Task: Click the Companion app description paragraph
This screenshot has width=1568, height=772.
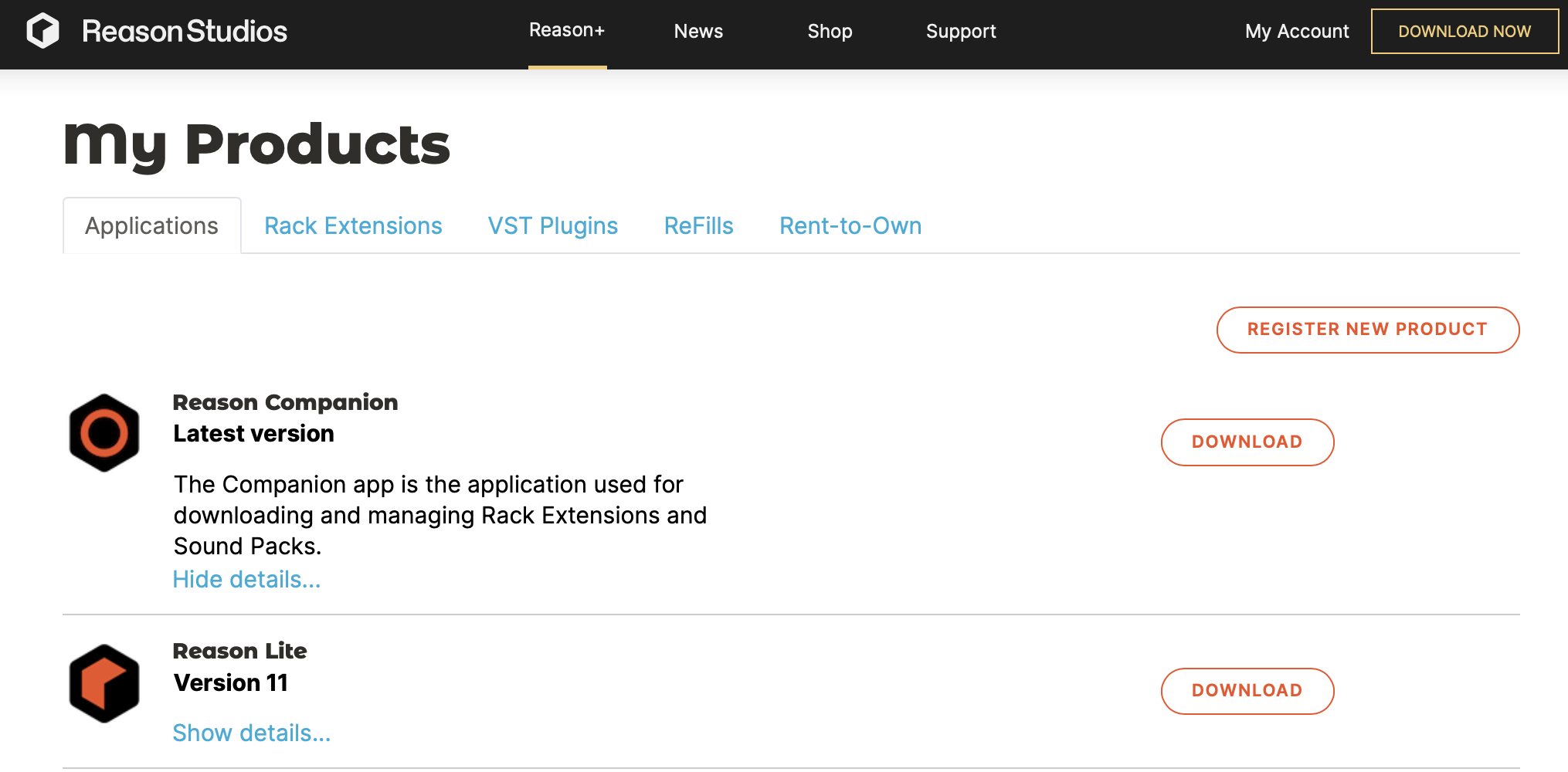Action: pos(440,515)
